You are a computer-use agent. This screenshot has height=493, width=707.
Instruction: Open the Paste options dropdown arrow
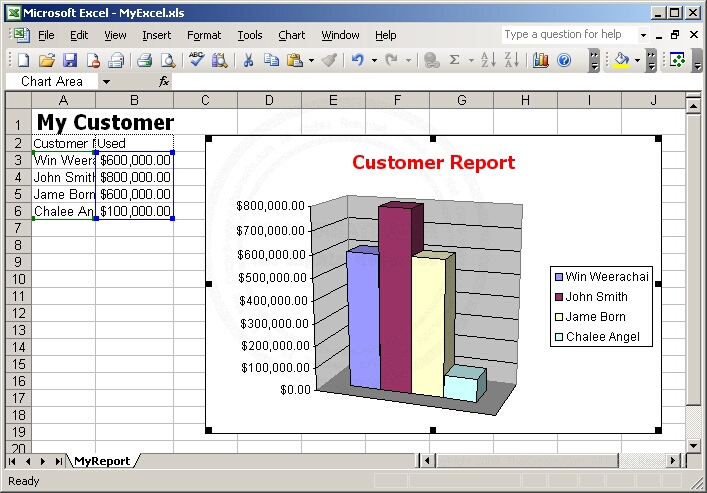tap(312, 60)
